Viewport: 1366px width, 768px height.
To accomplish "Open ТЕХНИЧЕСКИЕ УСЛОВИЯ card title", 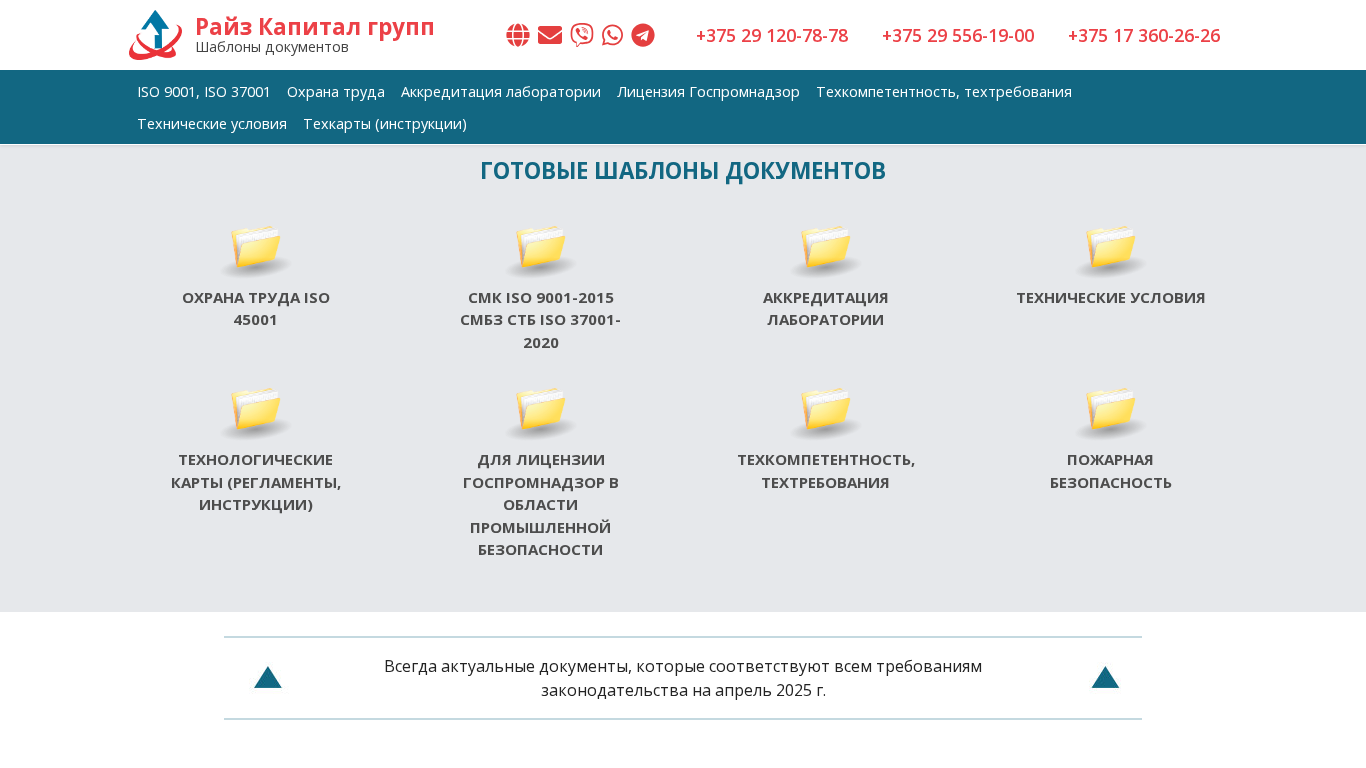I will tap(1111, 298).
